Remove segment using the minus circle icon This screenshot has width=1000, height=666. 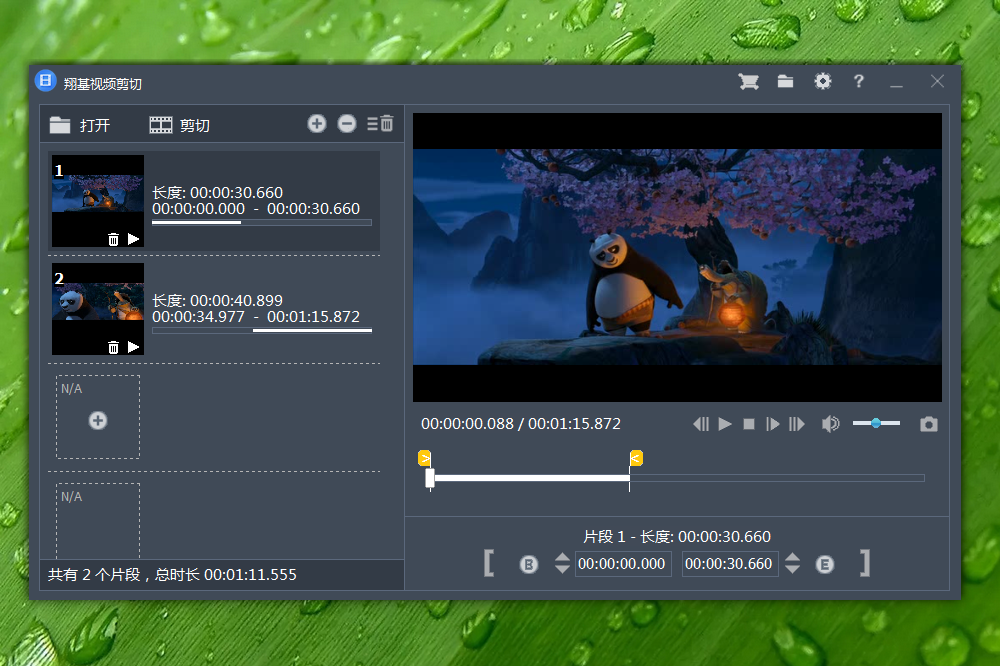(347, 124)
